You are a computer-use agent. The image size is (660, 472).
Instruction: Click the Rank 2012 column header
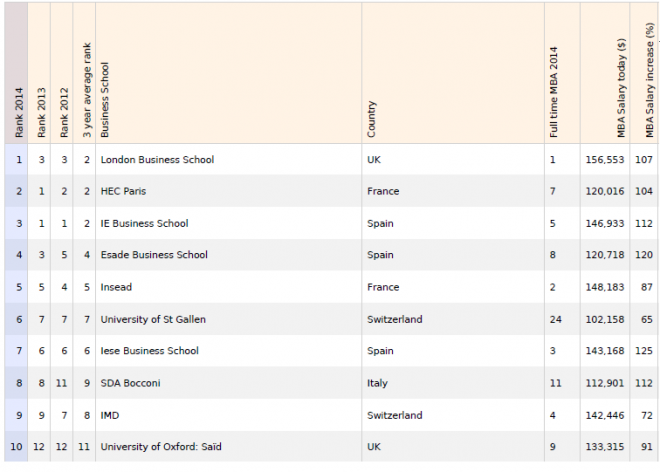click(64, 112)
